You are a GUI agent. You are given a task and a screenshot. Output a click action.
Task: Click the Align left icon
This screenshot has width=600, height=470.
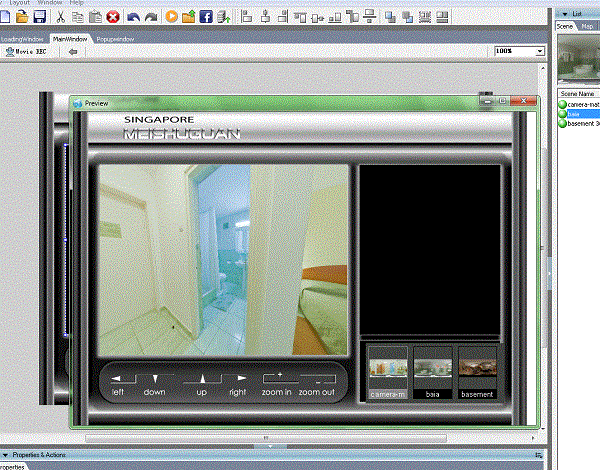point(247,17)
